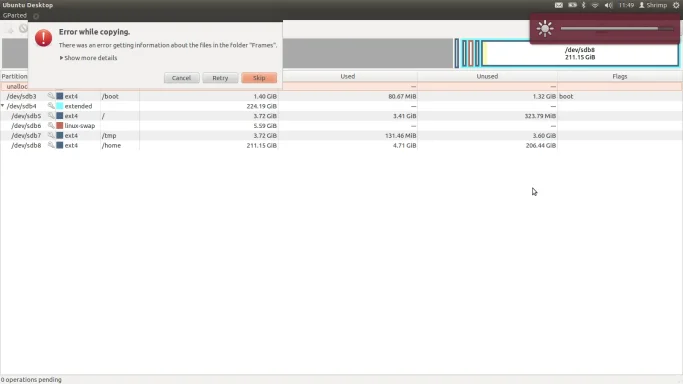Image resolution: width=683 pixels, height=384 pixels.
Task: Click the mount key icon for /dev/sdb3
Action: [51, 96]
